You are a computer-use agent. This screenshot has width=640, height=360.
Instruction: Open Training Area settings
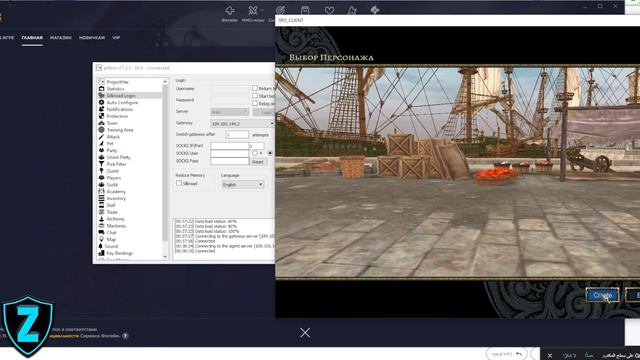point(120,130)
